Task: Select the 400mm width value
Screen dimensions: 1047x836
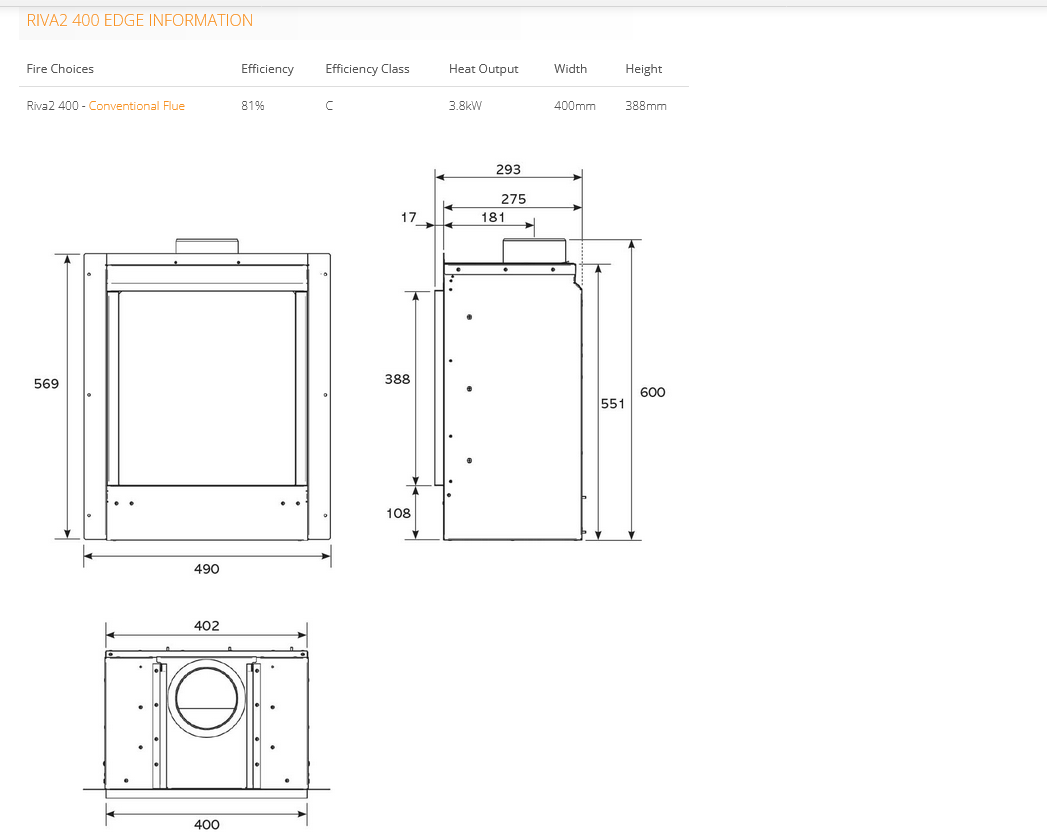Action: point(574,106)
